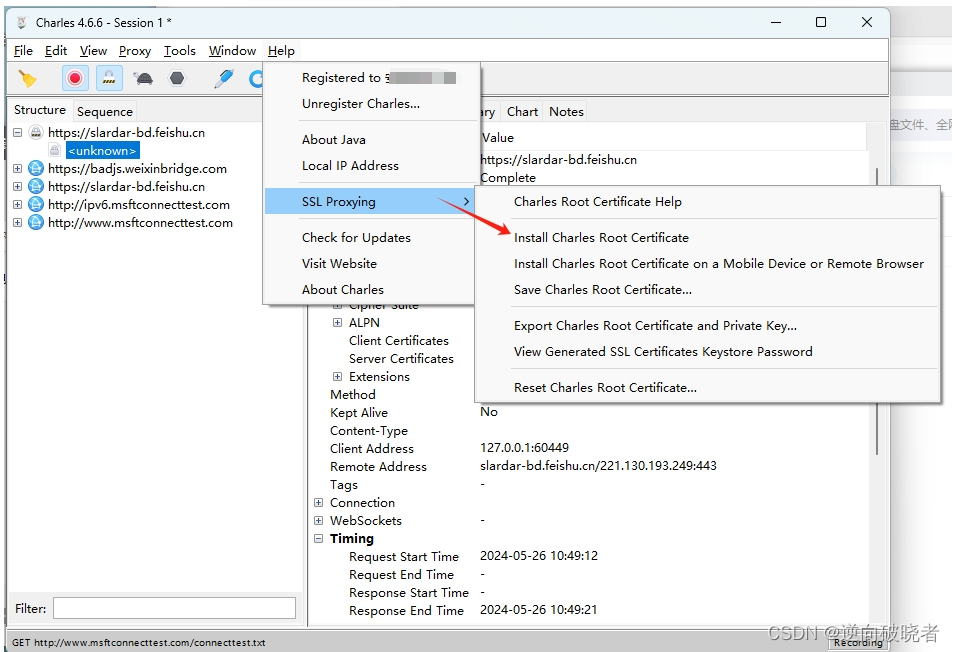Collapse the Timing section
The width and height of the screenshot is (955, 652).
click(x=319, y=539)
